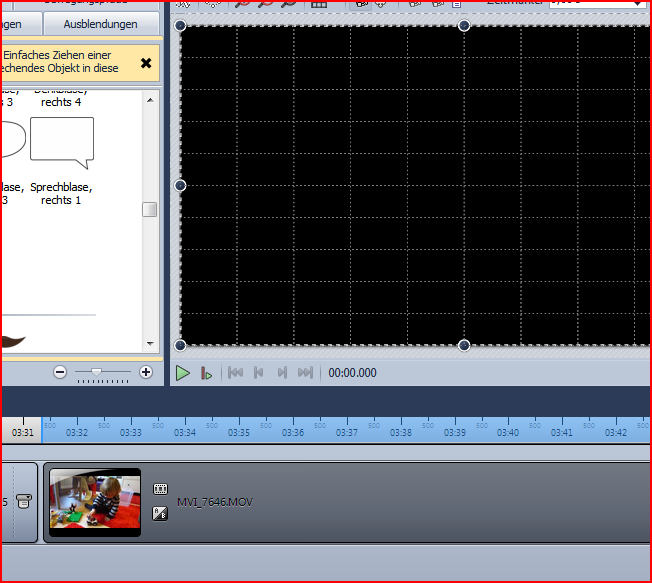Zoom out with the minus icon
This screenshot has height=583, width=652.
[x=60, y=372]
